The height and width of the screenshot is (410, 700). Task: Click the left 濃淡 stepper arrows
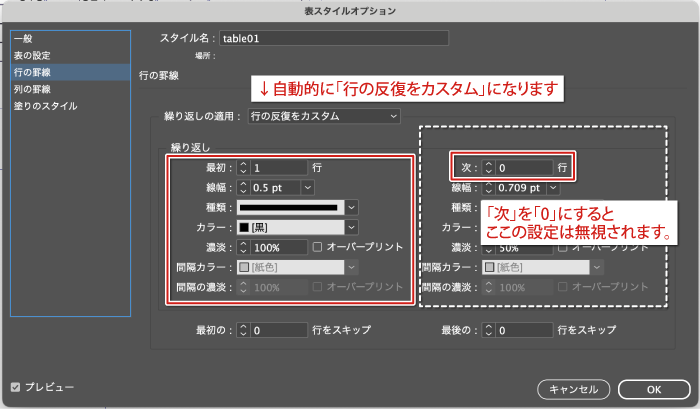[x=243, y=247]
